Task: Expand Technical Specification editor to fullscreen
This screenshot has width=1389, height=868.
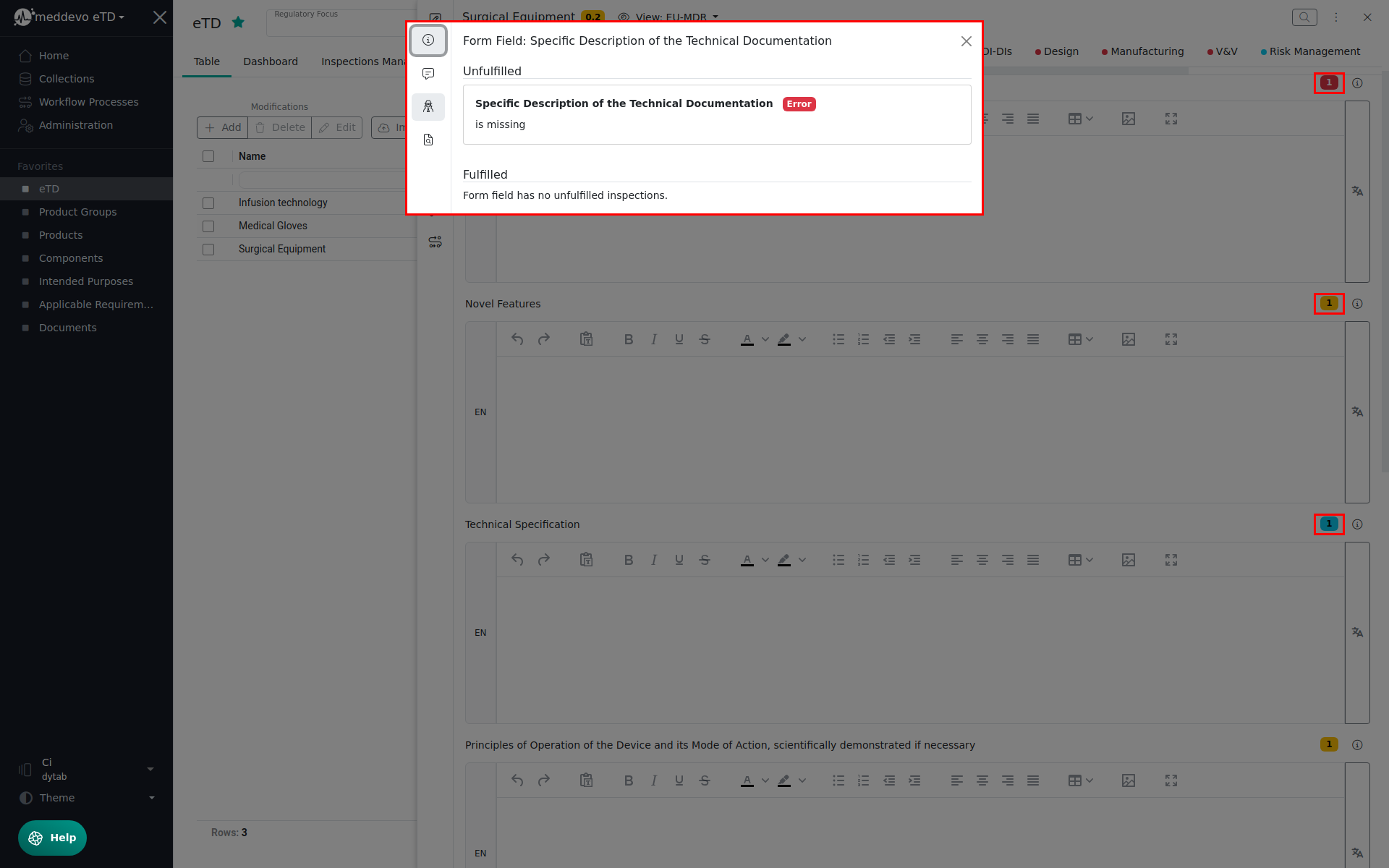Action: [x=1171, y=560]
